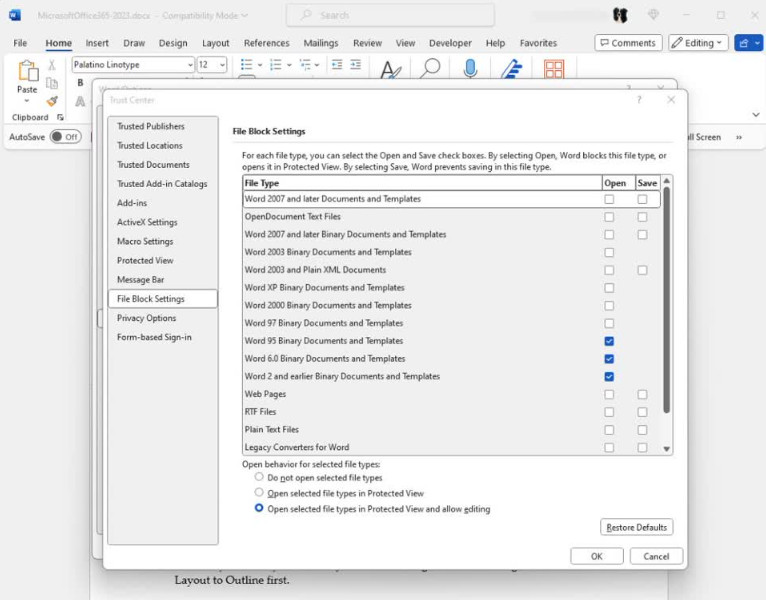Image resolution: width=766 pixels, height=600 pixels.
Task: Click the Add-ins grid icon
Action: [x=554, y=69]
